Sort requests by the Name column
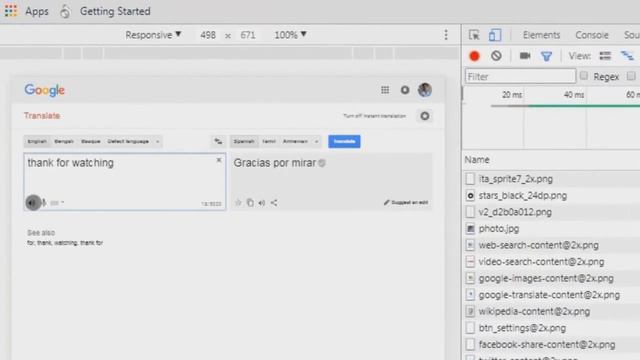Image resolution: width=640 pixels, height=360 pixels. click(x=477, y=160)
